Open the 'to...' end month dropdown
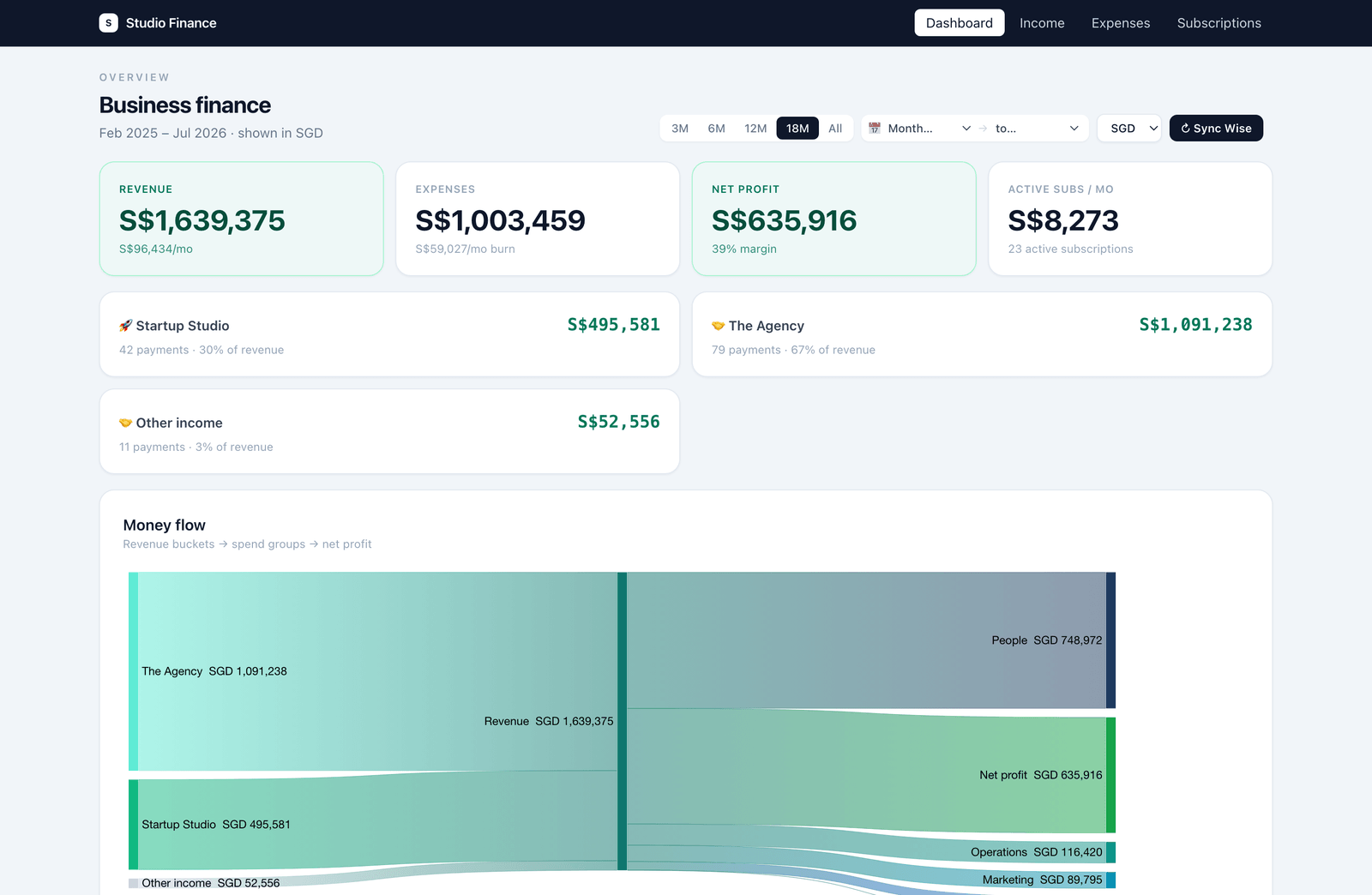Viewport: 1372px width, 895px height. tap(1038, 128)
